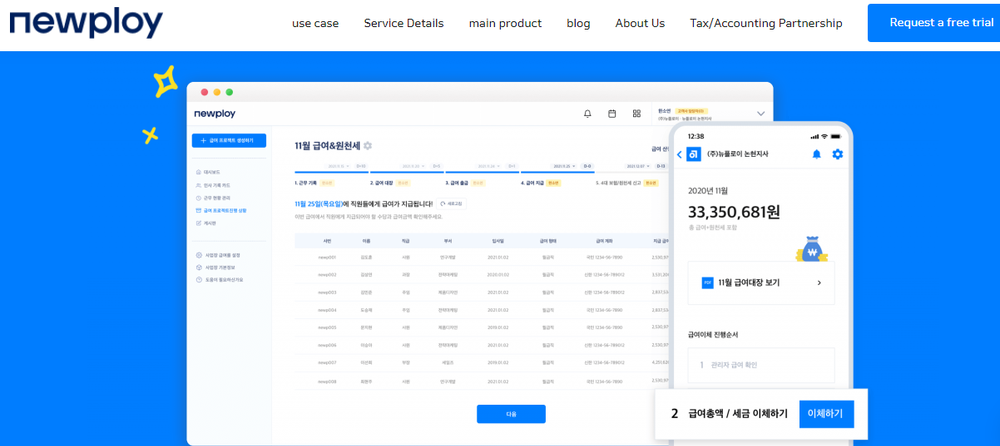The height and width of the screenshot is (446, 1000).
Task: Open the 2021.11.25 date dropdown for step 4
Action: point(564,166)
